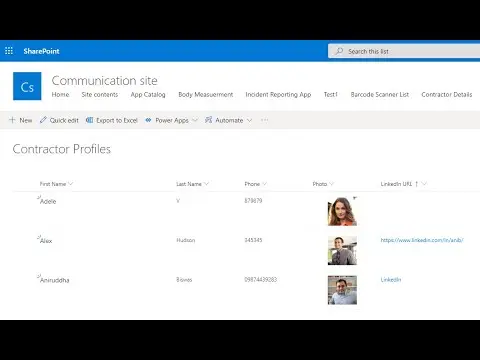Go to the Home navigation item
This screenshot has width=480, height=360.
(x=60, y=94)
